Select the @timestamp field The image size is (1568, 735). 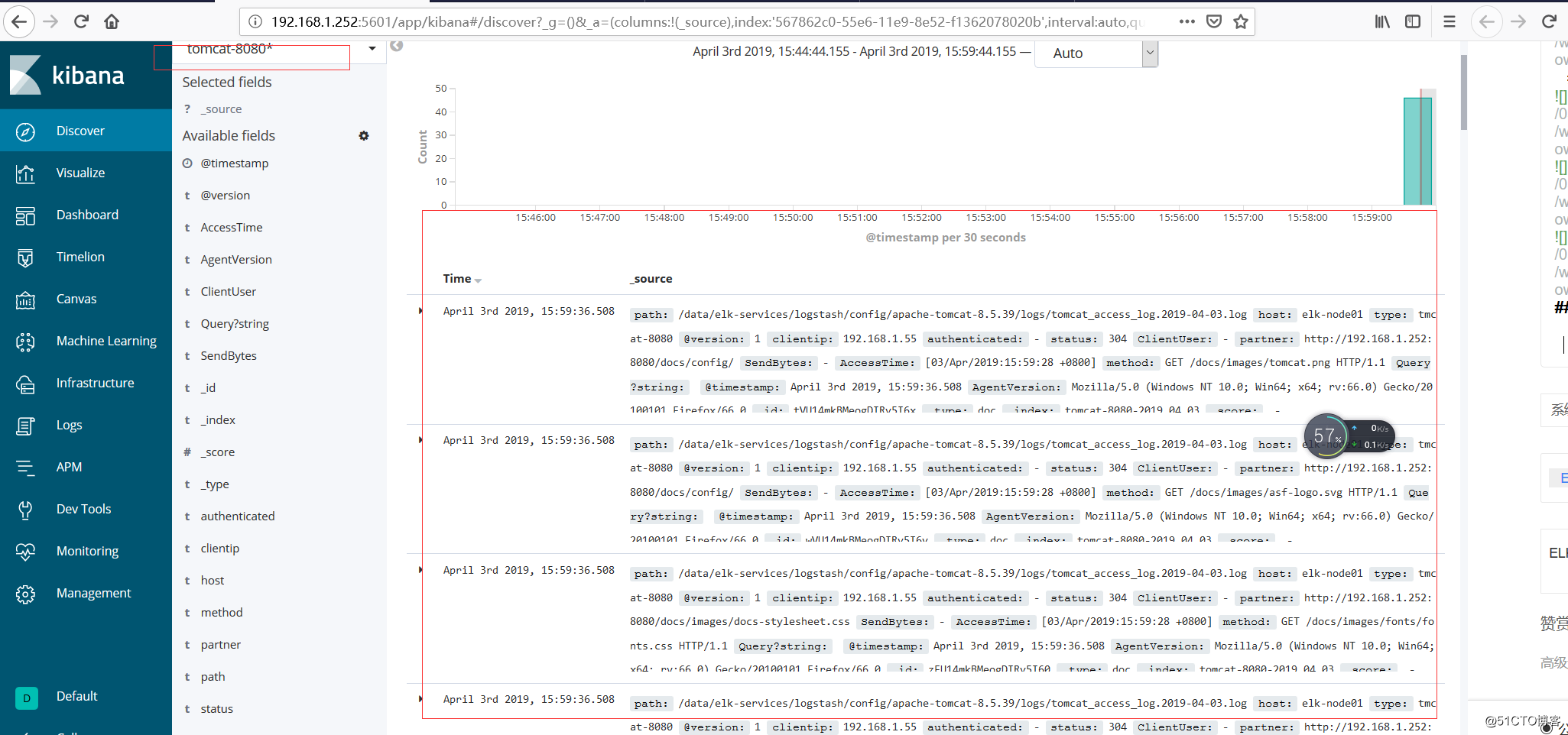[235, 164]
